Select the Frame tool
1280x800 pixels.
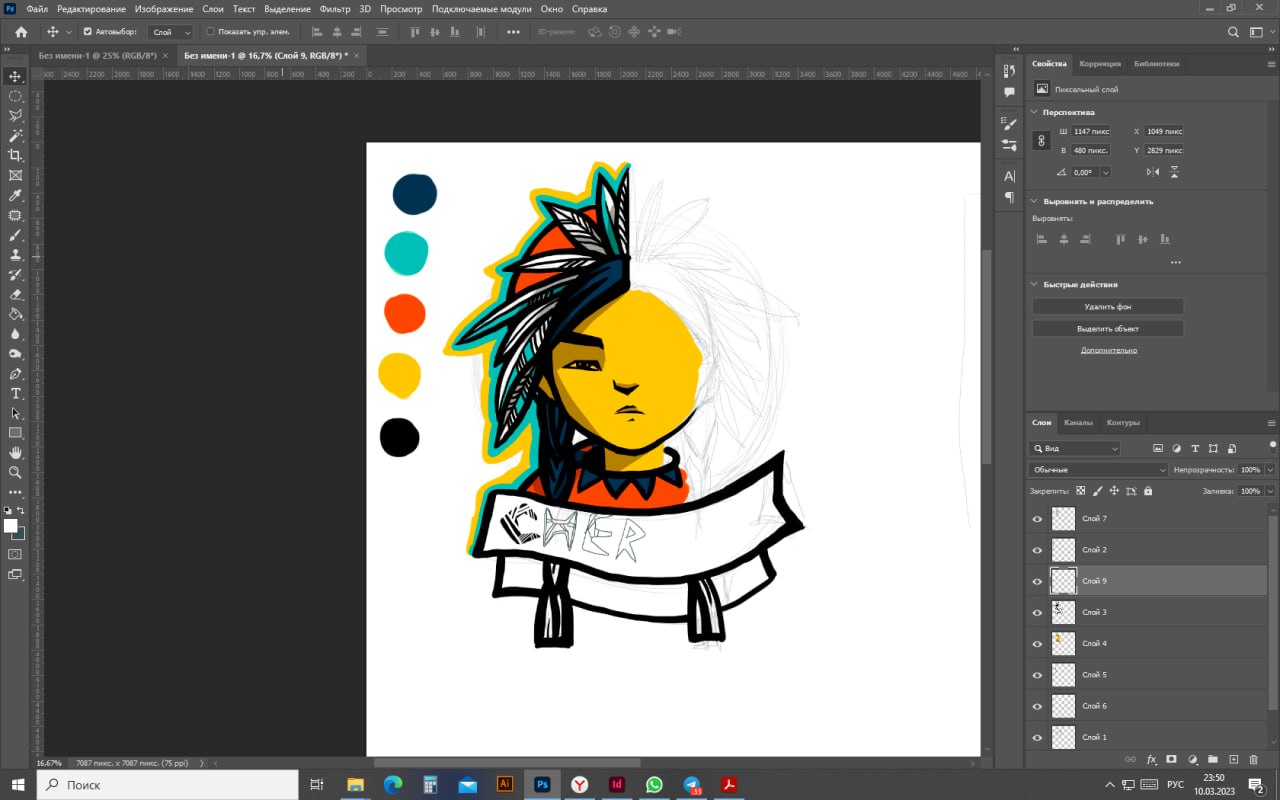click(x=15, y=175)
